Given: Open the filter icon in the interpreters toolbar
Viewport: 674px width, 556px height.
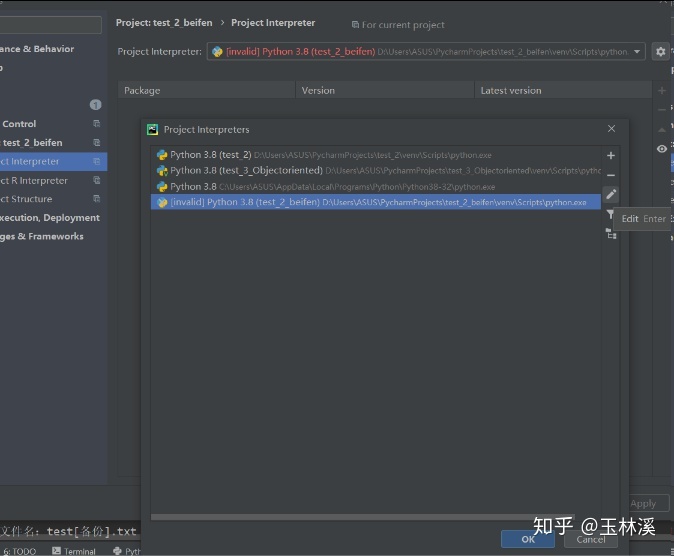Looking at the screenshot, I should 610,214.
